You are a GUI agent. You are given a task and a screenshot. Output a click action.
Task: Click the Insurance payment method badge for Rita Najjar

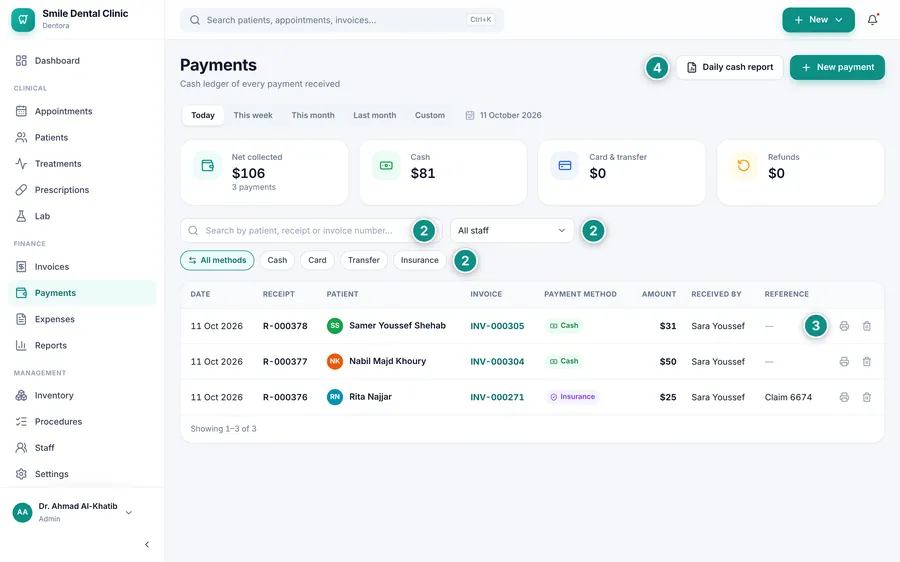[572, 397]
